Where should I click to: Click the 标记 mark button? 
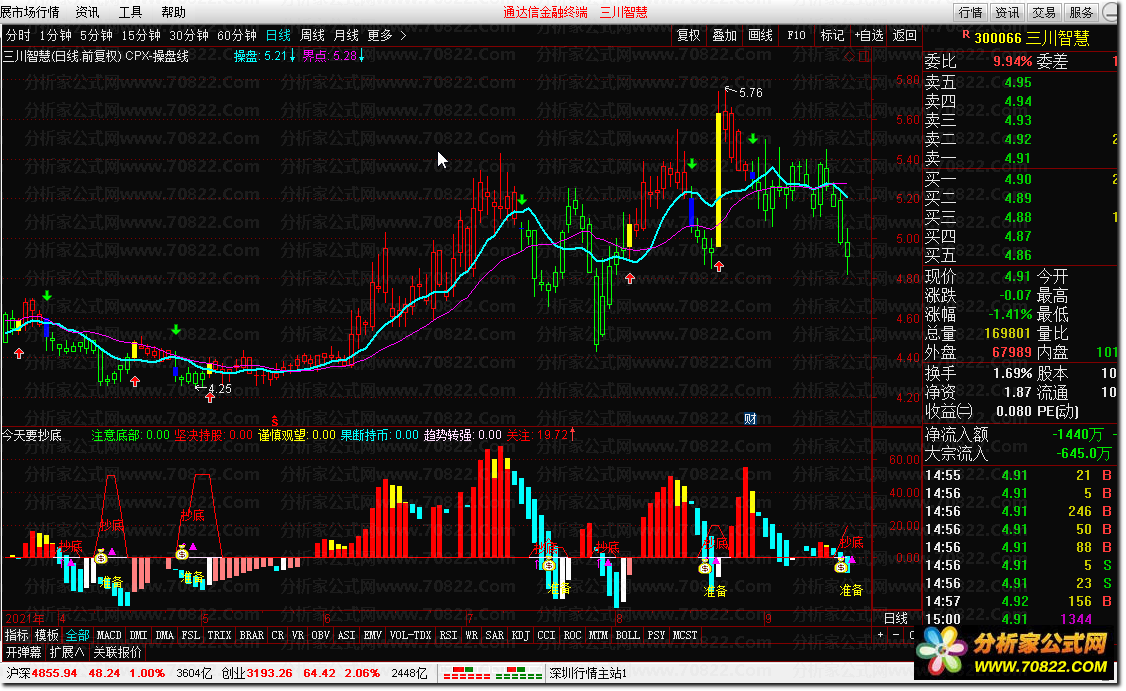832,35
